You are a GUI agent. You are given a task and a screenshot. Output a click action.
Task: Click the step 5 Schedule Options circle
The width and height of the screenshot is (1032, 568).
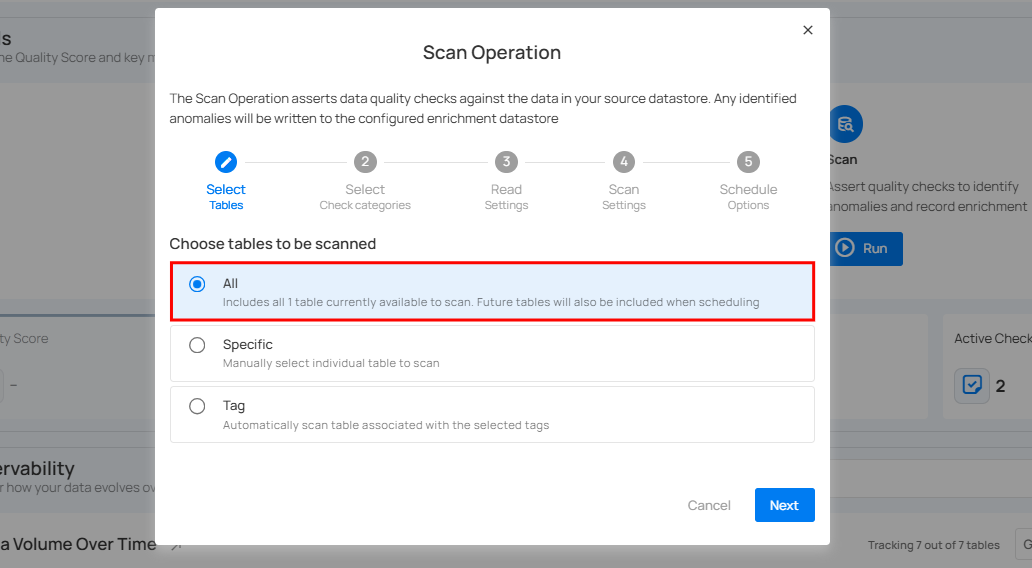tap(748, 162)
